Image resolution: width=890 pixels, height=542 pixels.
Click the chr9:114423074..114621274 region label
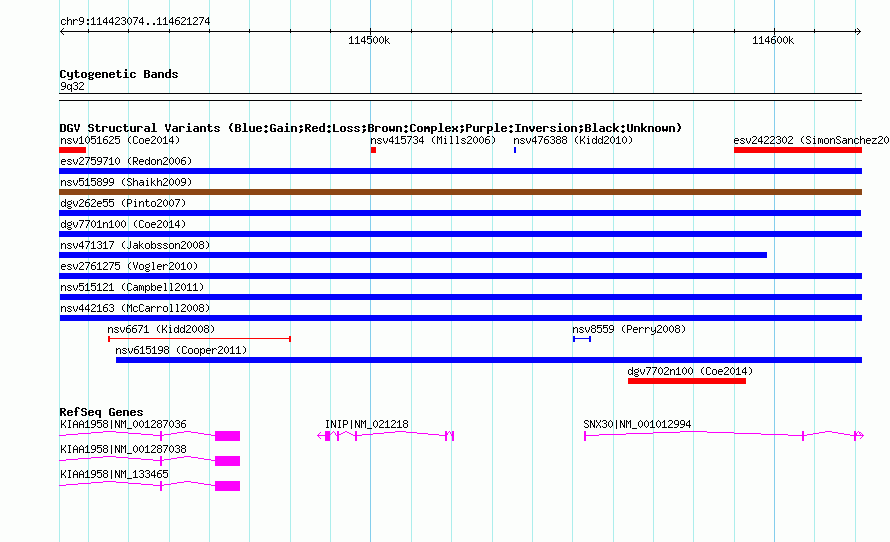(x=135, y=22)
